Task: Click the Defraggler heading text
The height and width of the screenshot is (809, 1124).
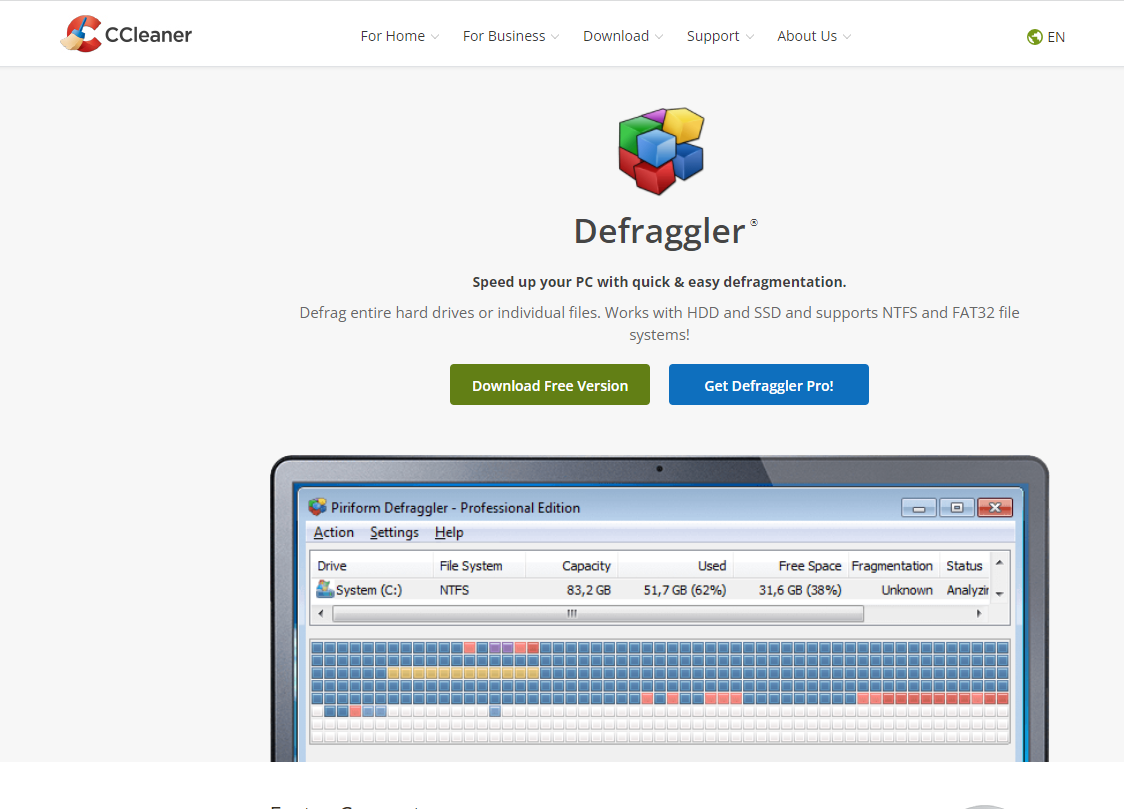Action: point(659,231)
